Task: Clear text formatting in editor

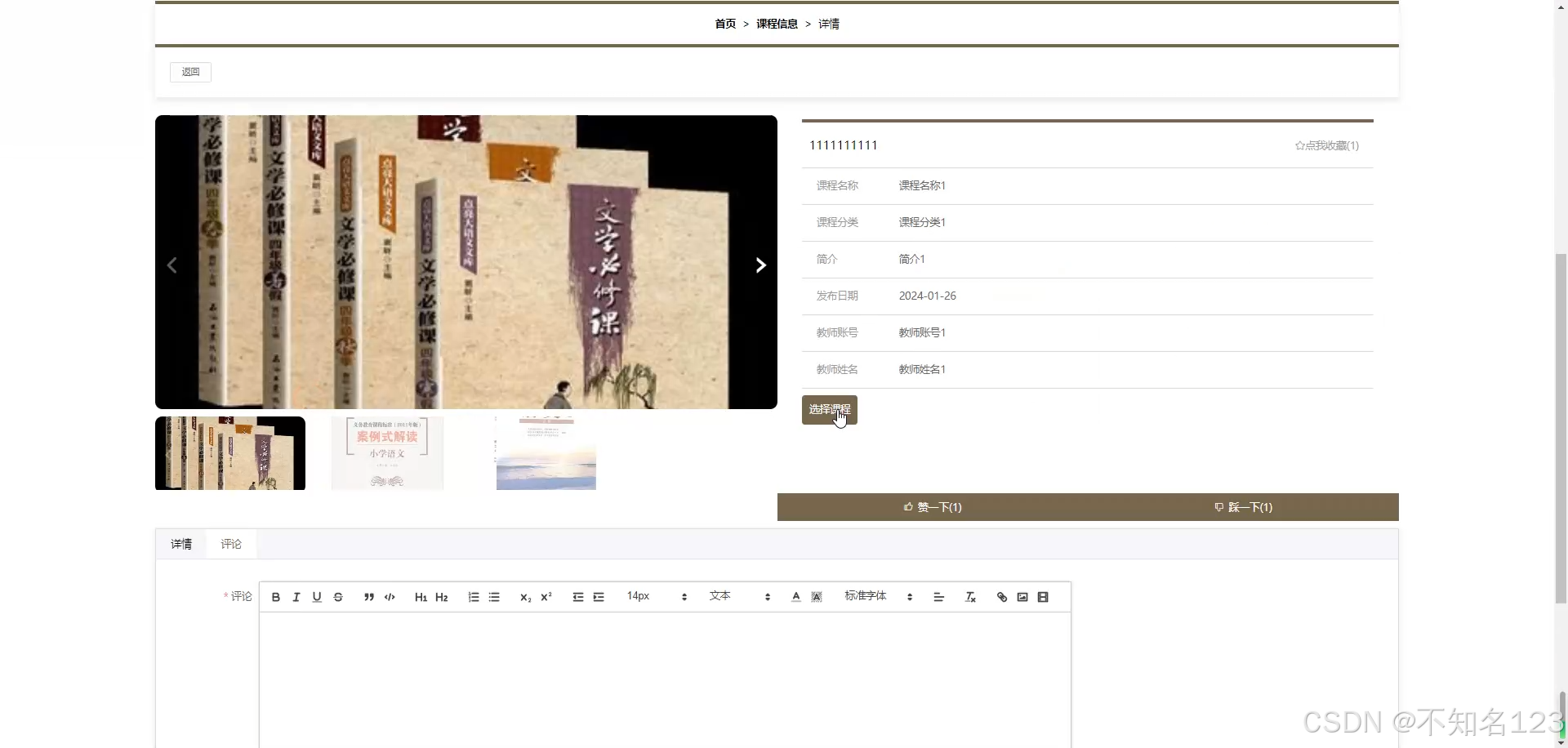Action: 971,597
